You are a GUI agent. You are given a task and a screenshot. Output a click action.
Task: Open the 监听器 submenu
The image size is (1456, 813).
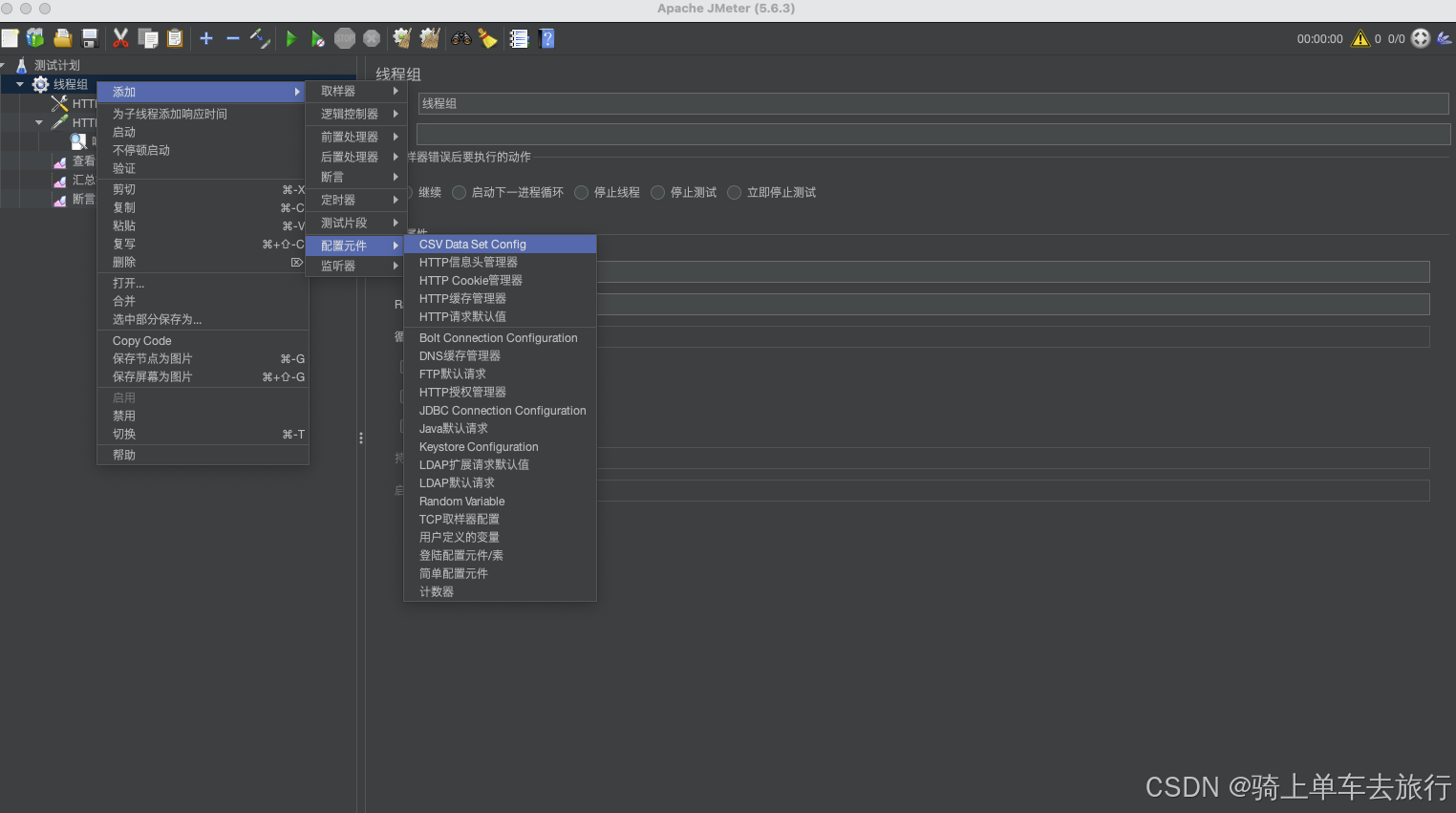355,266
